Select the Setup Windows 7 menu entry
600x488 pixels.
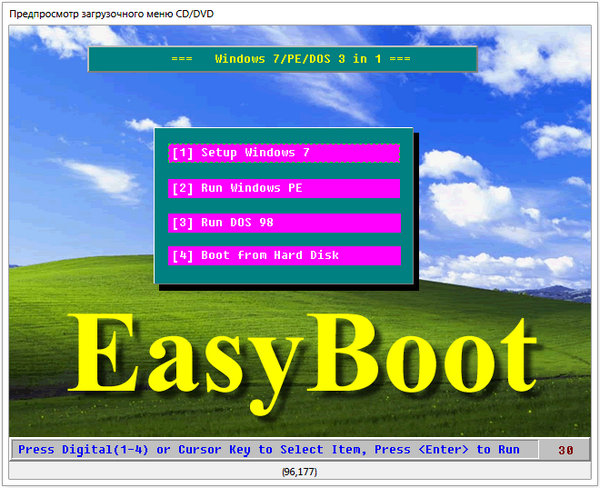pyautogui.click(x=284, y=153)
